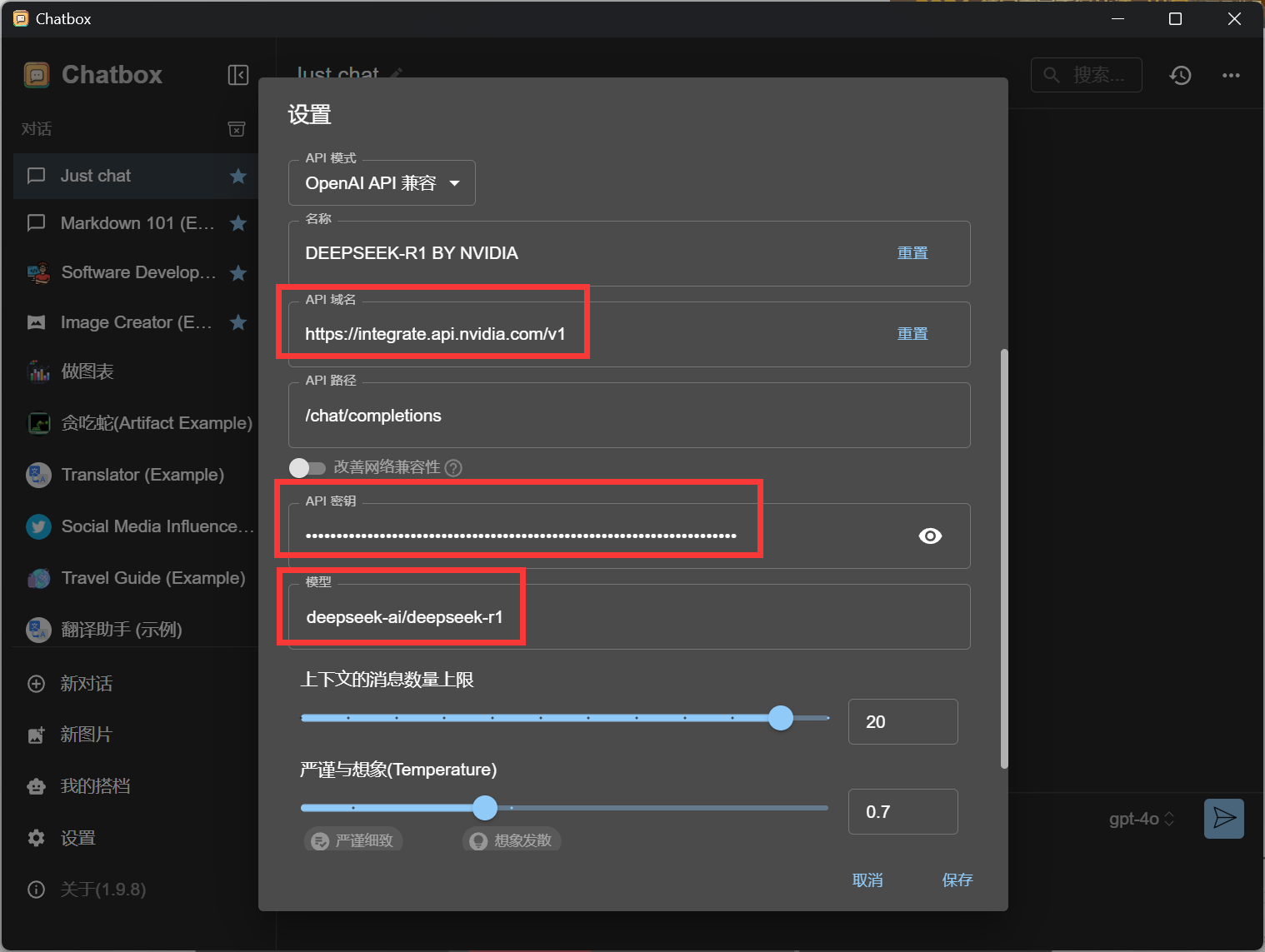Select the 做图表 chart assistant

click(87, 371)
